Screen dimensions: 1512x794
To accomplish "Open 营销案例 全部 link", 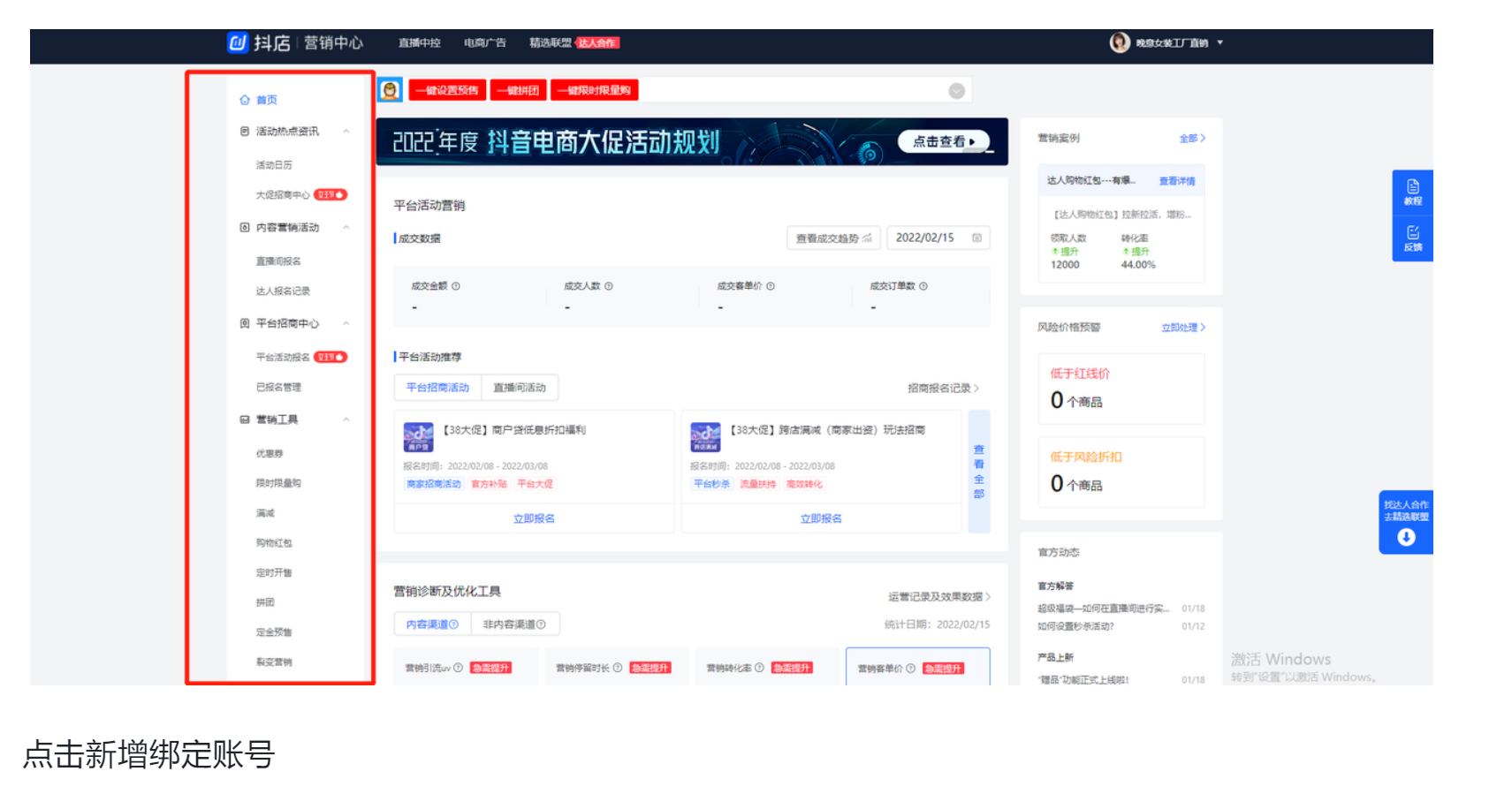I will pyautogui.click(x=1192, y=139).
